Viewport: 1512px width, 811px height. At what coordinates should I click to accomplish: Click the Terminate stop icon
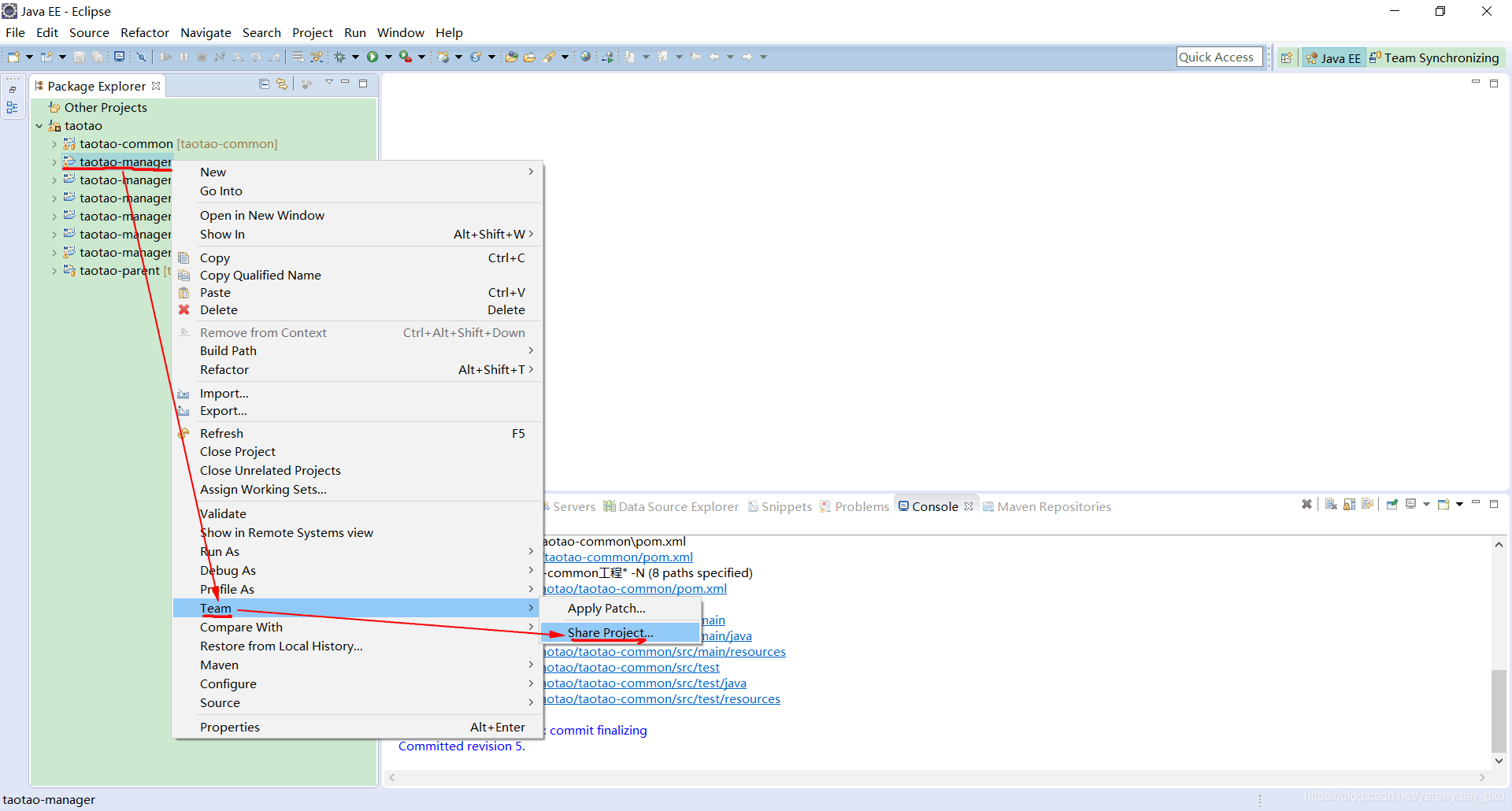click(202, 57)
